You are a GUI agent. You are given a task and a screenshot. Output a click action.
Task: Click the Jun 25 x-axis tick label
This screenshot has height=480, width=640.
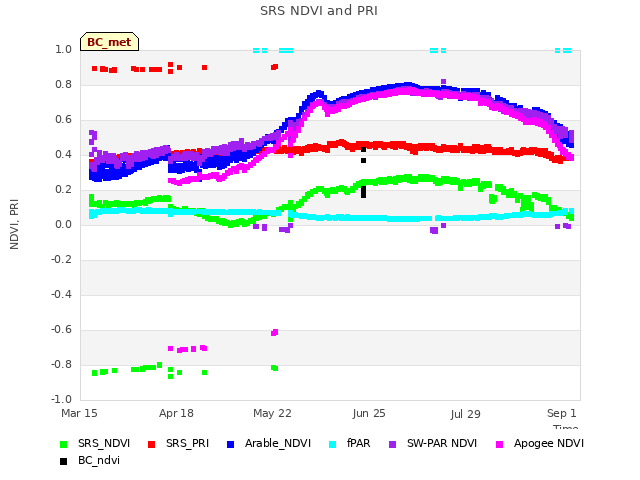369,413
